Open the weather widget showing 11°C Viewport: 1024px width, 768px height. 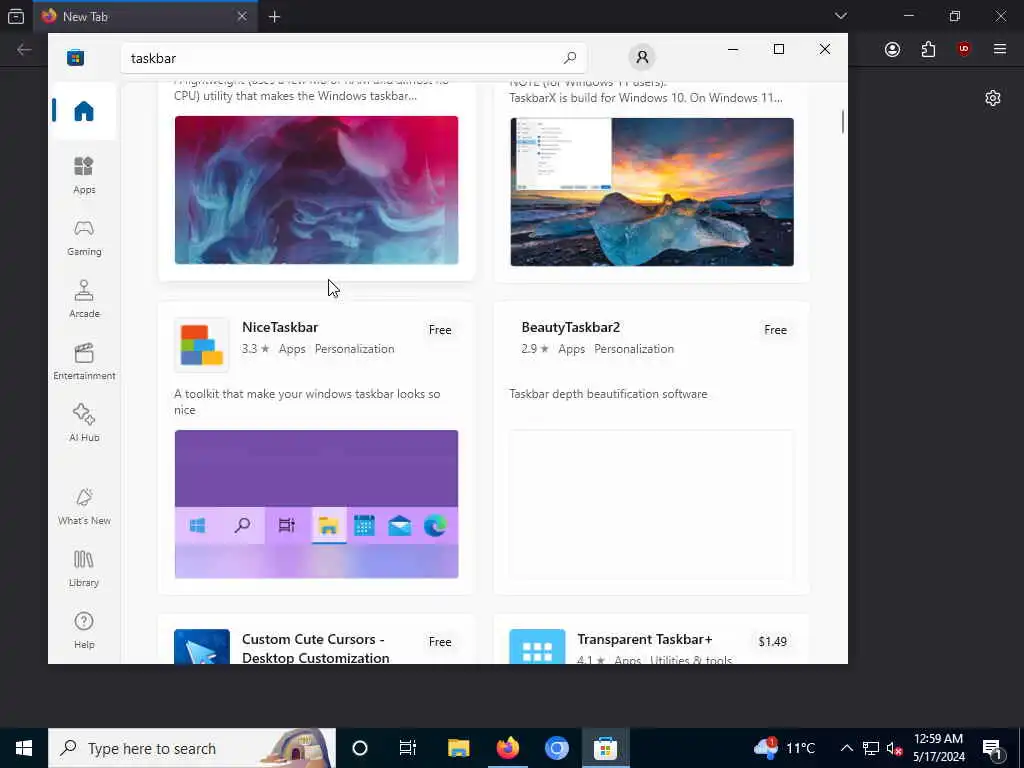tap(784, 748)
